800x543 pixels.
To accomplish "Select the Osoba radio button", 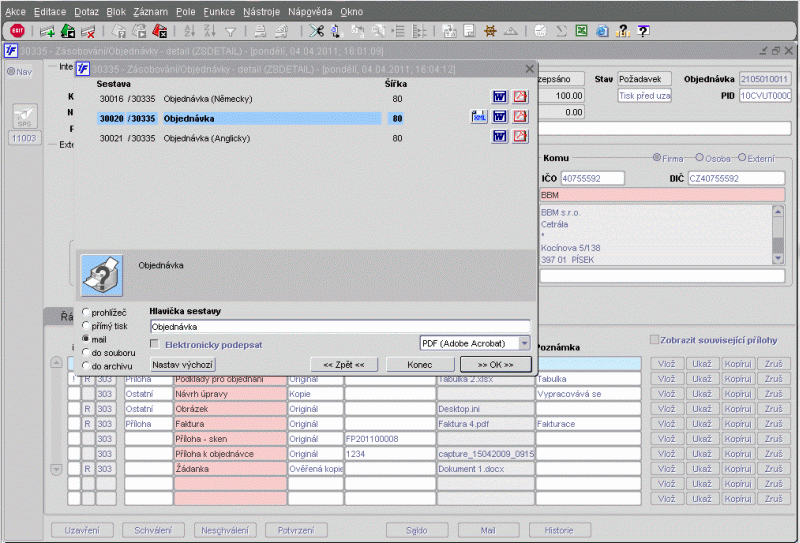I will coord(699,158).
